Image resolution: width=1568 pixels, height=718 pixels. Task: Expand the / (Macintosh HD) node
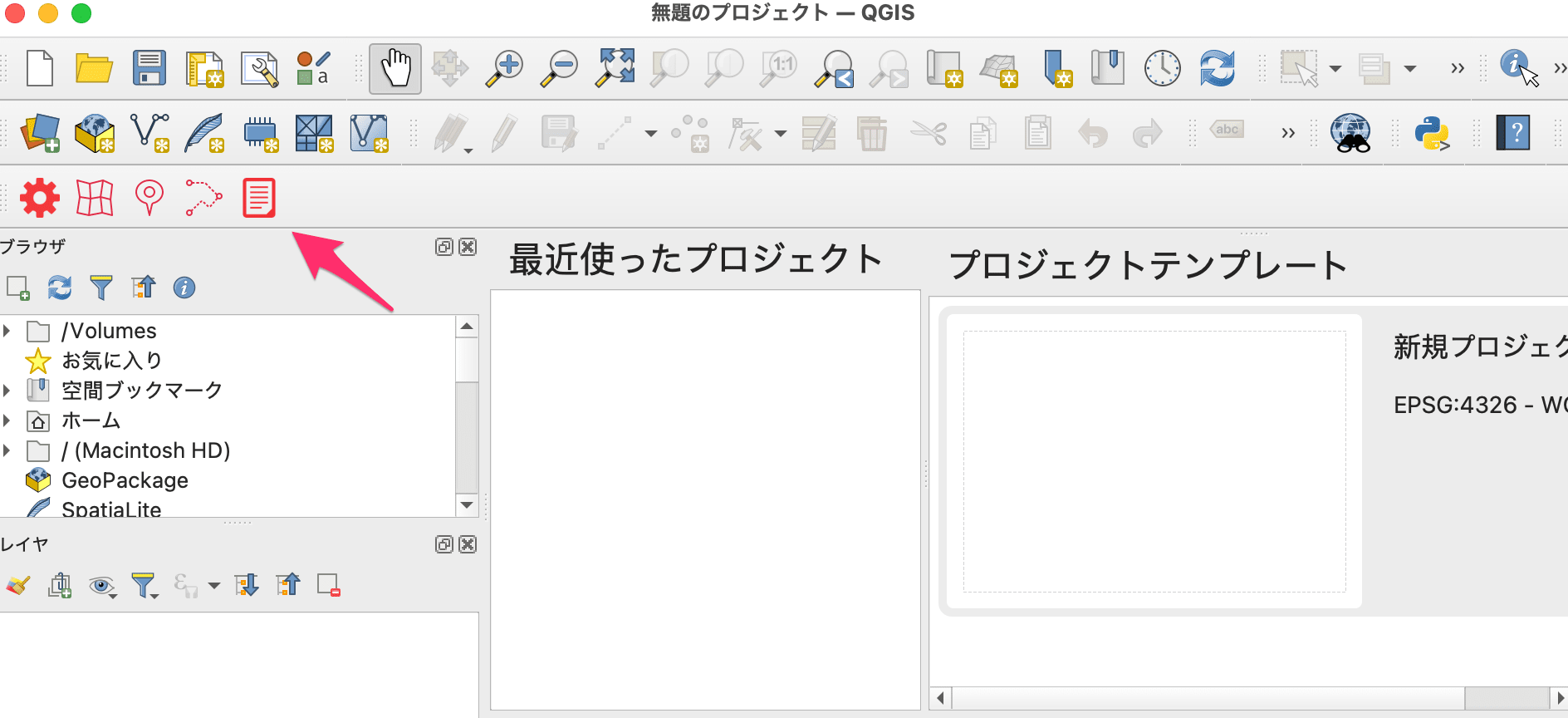click(x=7, y=450)
